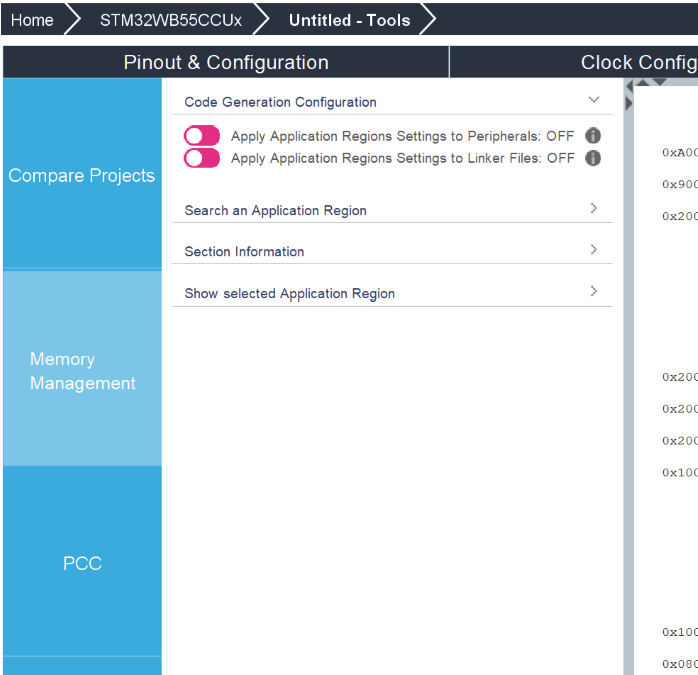This screenshot has width=698, height=675.
Task: Select 0x900 address in memory map
Action: click(x=679, y=184)
